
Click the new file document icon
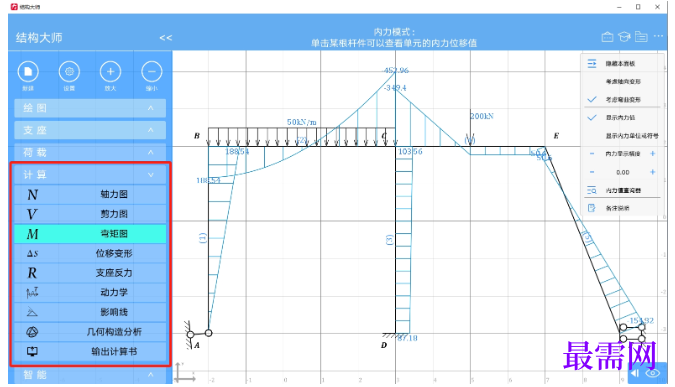point(28,72)
